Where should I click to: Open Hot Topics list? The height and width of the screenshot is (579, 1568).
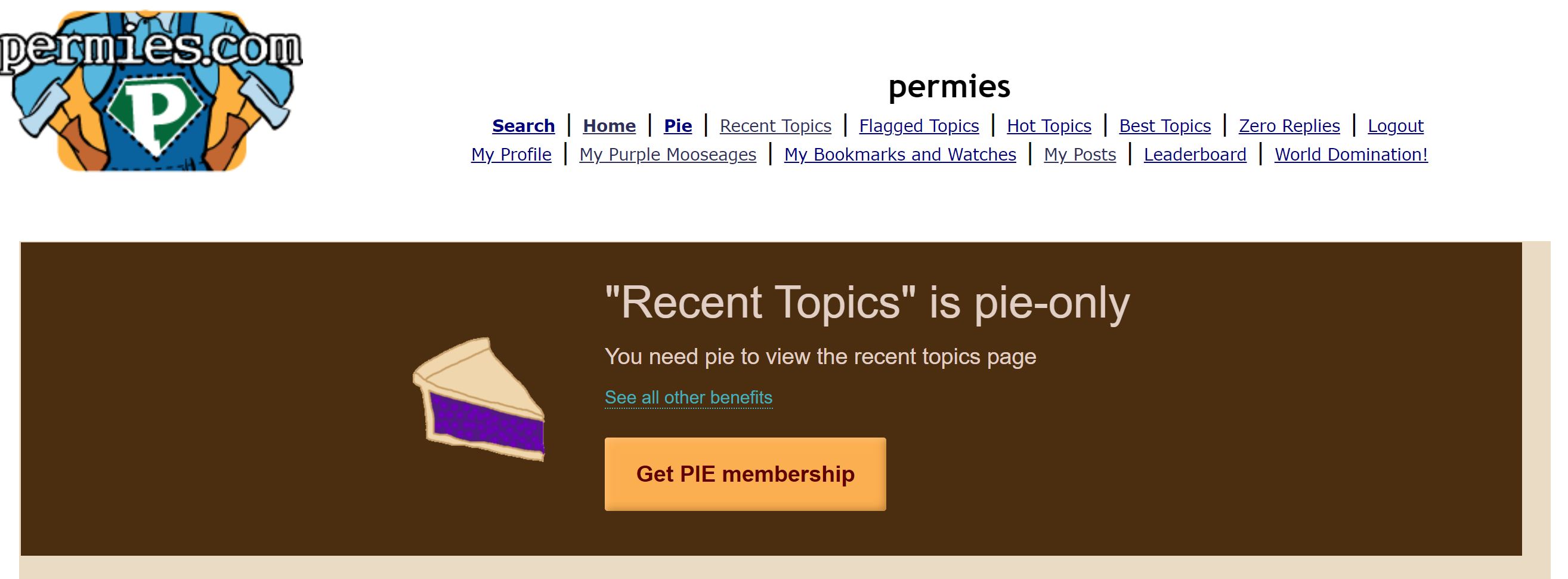coord(1049,126)
